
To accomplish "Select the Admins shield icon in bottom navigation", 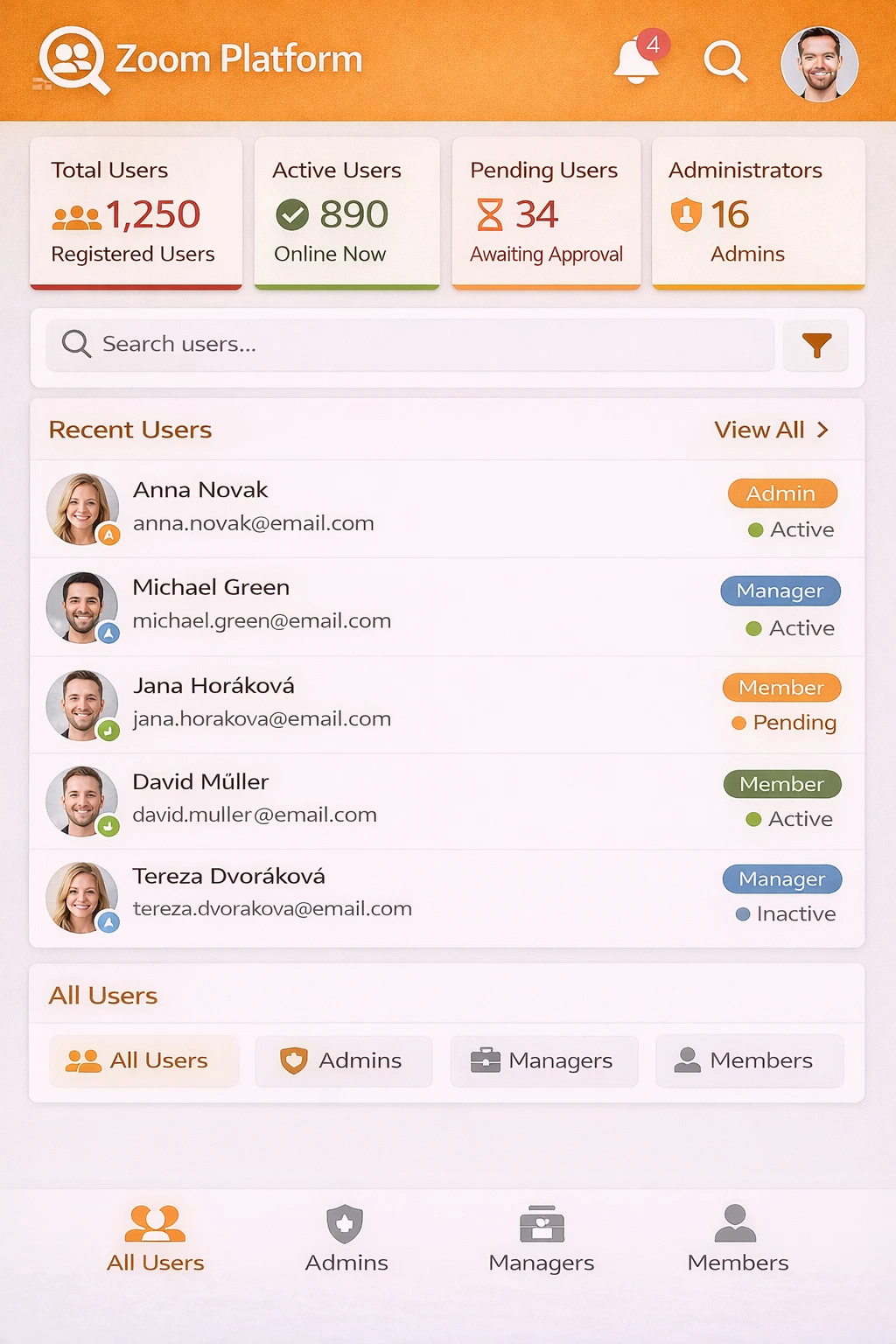I will pos(345,1224).
